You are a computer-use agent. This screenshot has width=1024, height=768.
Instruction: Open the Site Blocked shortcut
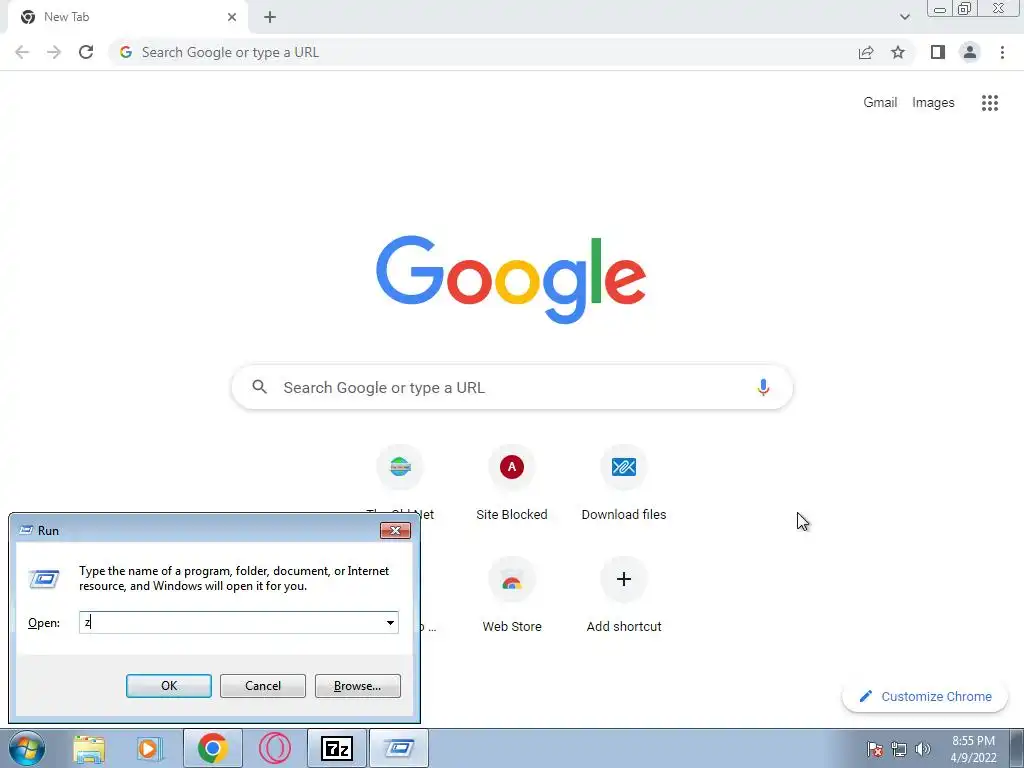tap(511, 483)
